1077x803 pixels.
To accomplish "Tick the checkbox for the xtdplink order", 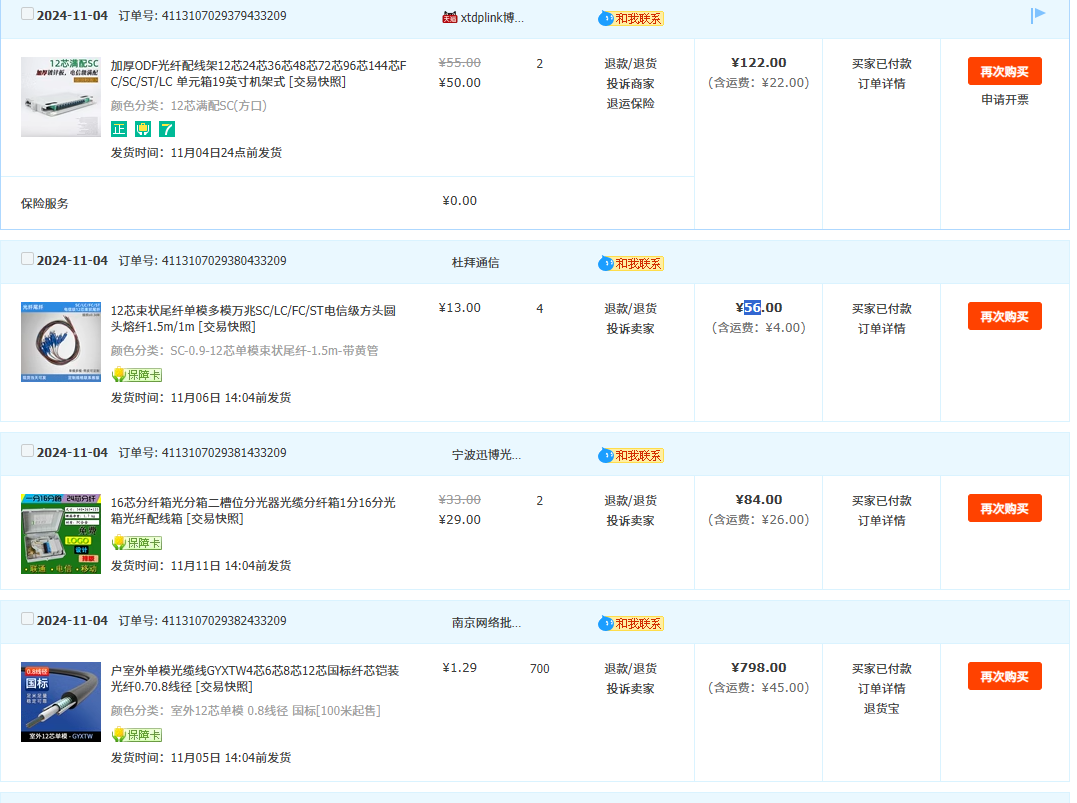I will pos(27,14).
